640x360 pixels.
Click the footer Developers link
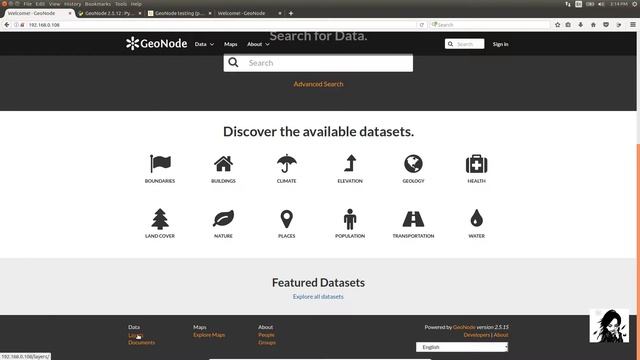click(x=476, y=335)
